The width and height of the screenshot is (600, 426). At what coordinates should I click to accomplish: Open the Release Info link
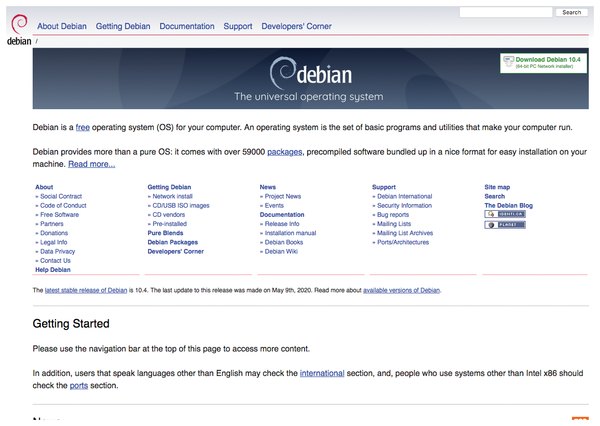pyautogui.click(x=282, y=224)
